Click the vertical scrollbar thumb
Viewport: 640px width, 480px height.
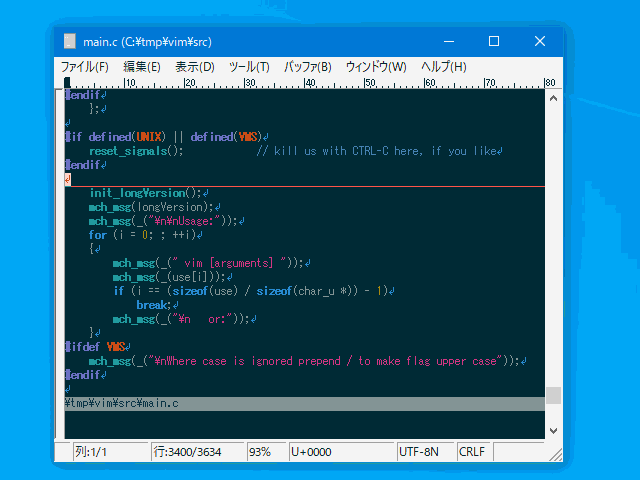(x=553, y=395)
